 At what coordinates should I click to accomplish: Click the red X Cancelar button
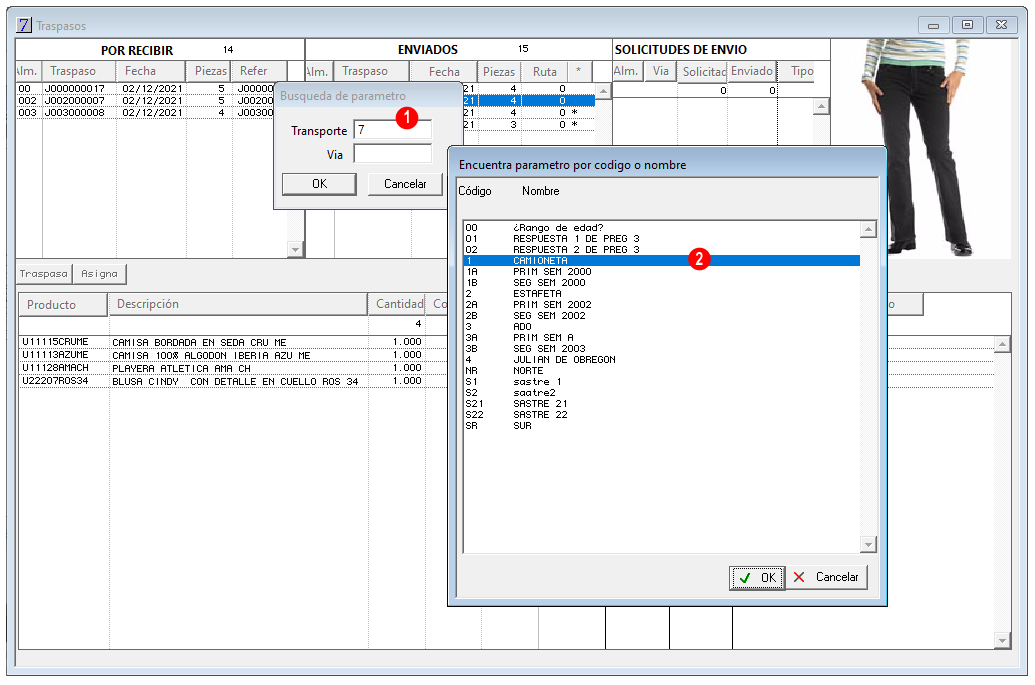[x=826, y=577]
